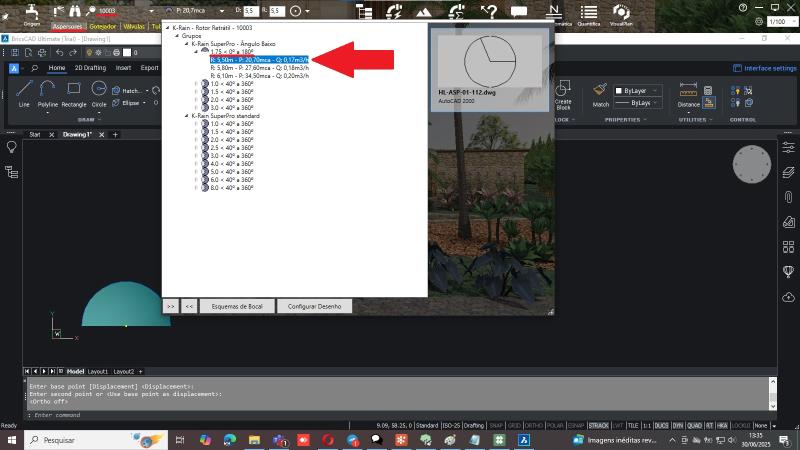Switch to the 2D Drafting ribbon tab
This screenshot has width=800, height=450.
click(90, 68)
